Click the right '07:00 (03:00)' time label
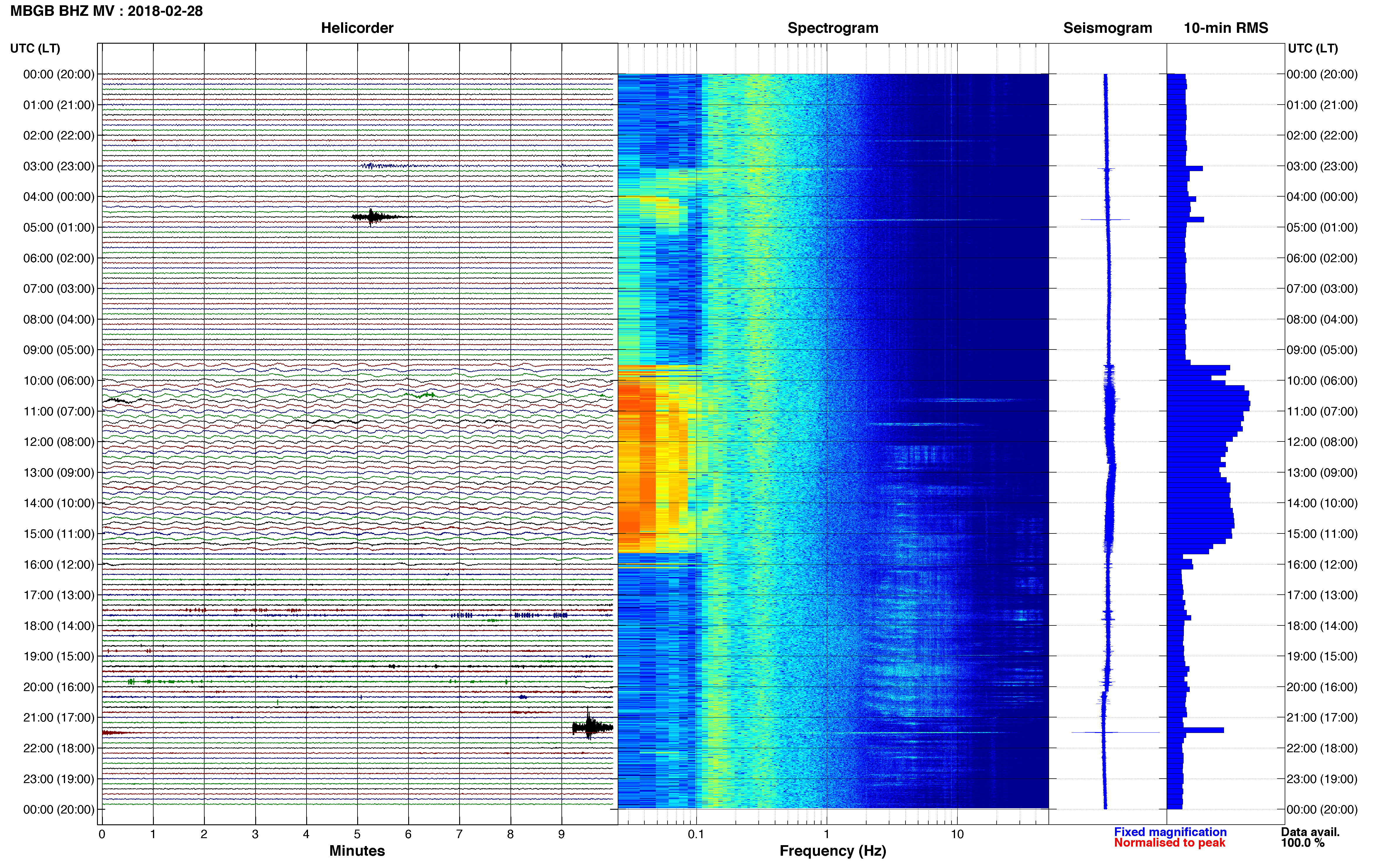This screenshot has width=1389, height=868. (1322, 289)
